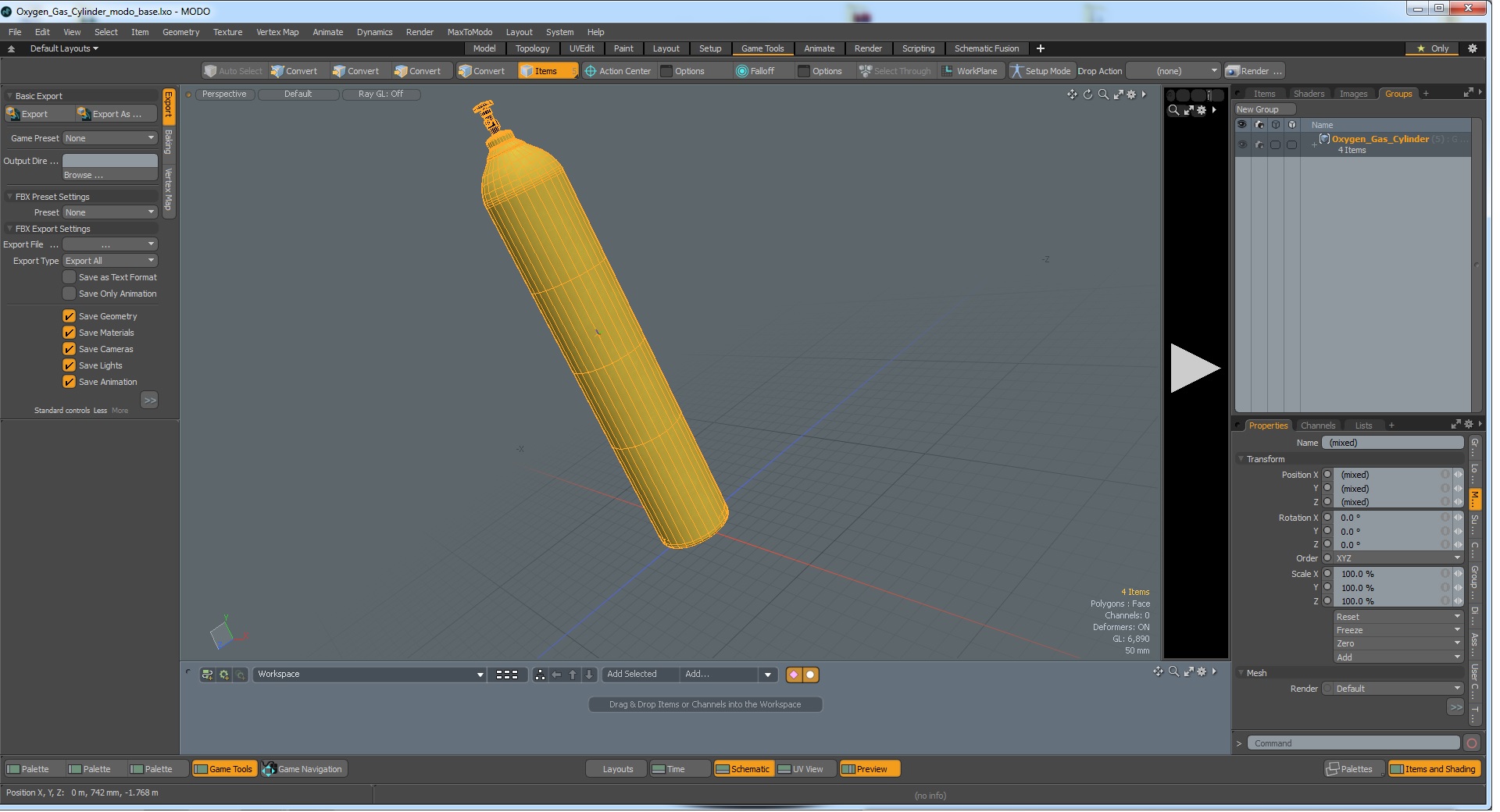Screen dimensions: 1500x812
Task: Click New Group button
Action: [x=1263, y=109]
